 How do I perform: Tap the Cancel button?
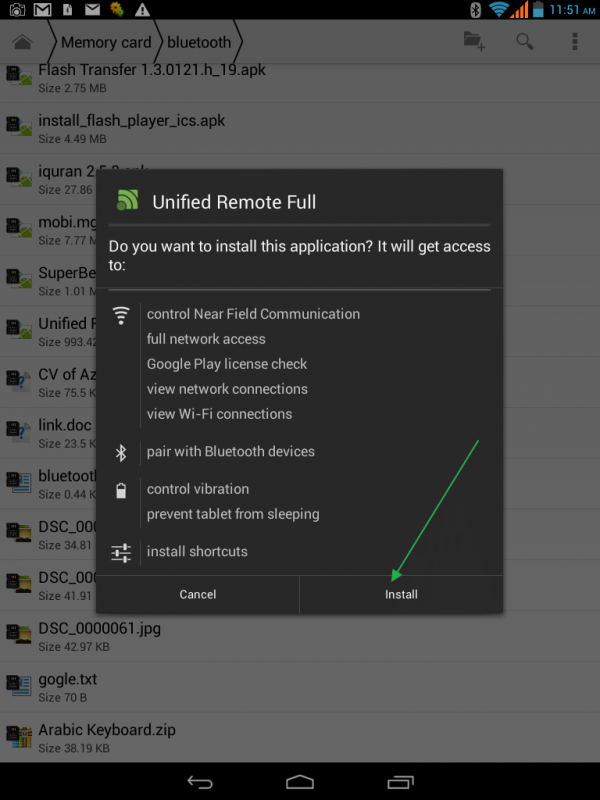(x=197, y=594)
